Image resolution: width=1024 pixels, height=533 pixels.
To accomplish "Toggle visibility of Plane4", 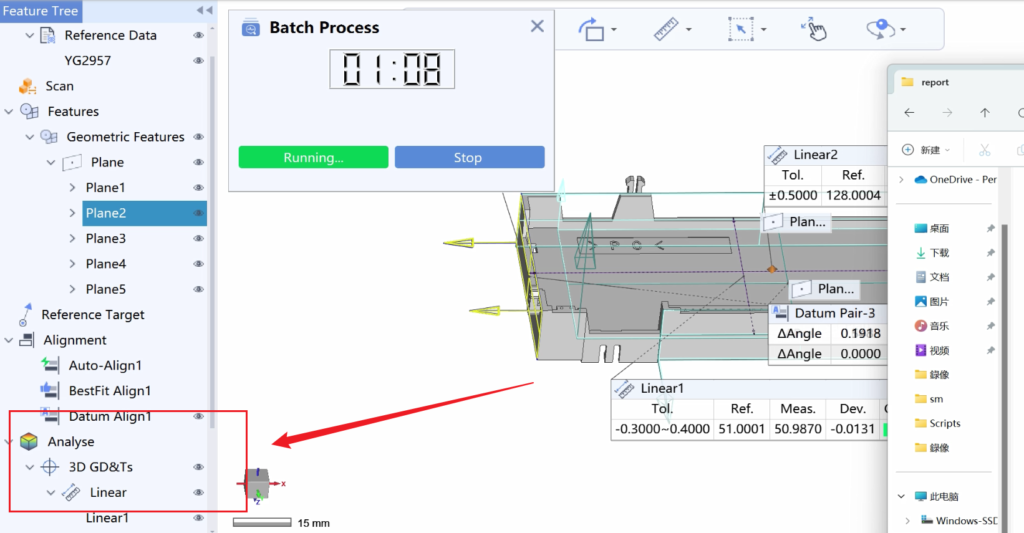I will tap(199, 264).
